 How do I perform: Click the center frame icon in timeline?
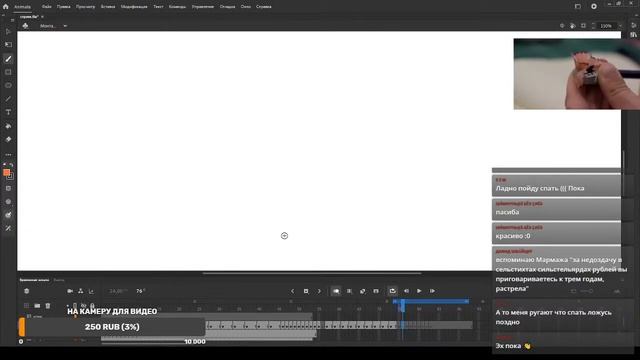click(376, 291)
